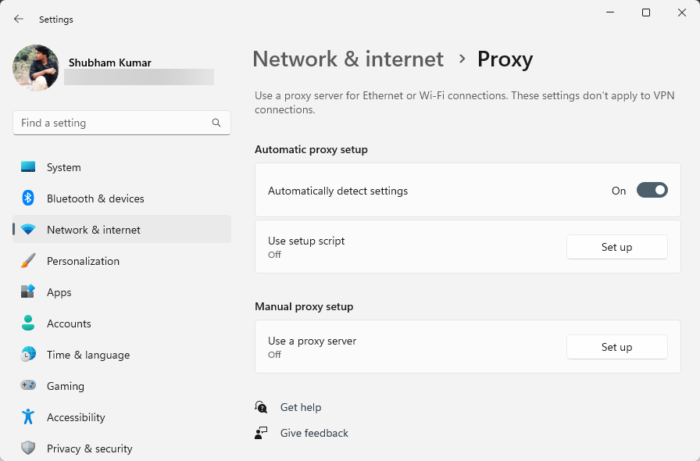Screen dimensions: 700x461
Task: Click the Shubham Kumar profile picture
Action: pyautogui.click(x=35, y=67)
